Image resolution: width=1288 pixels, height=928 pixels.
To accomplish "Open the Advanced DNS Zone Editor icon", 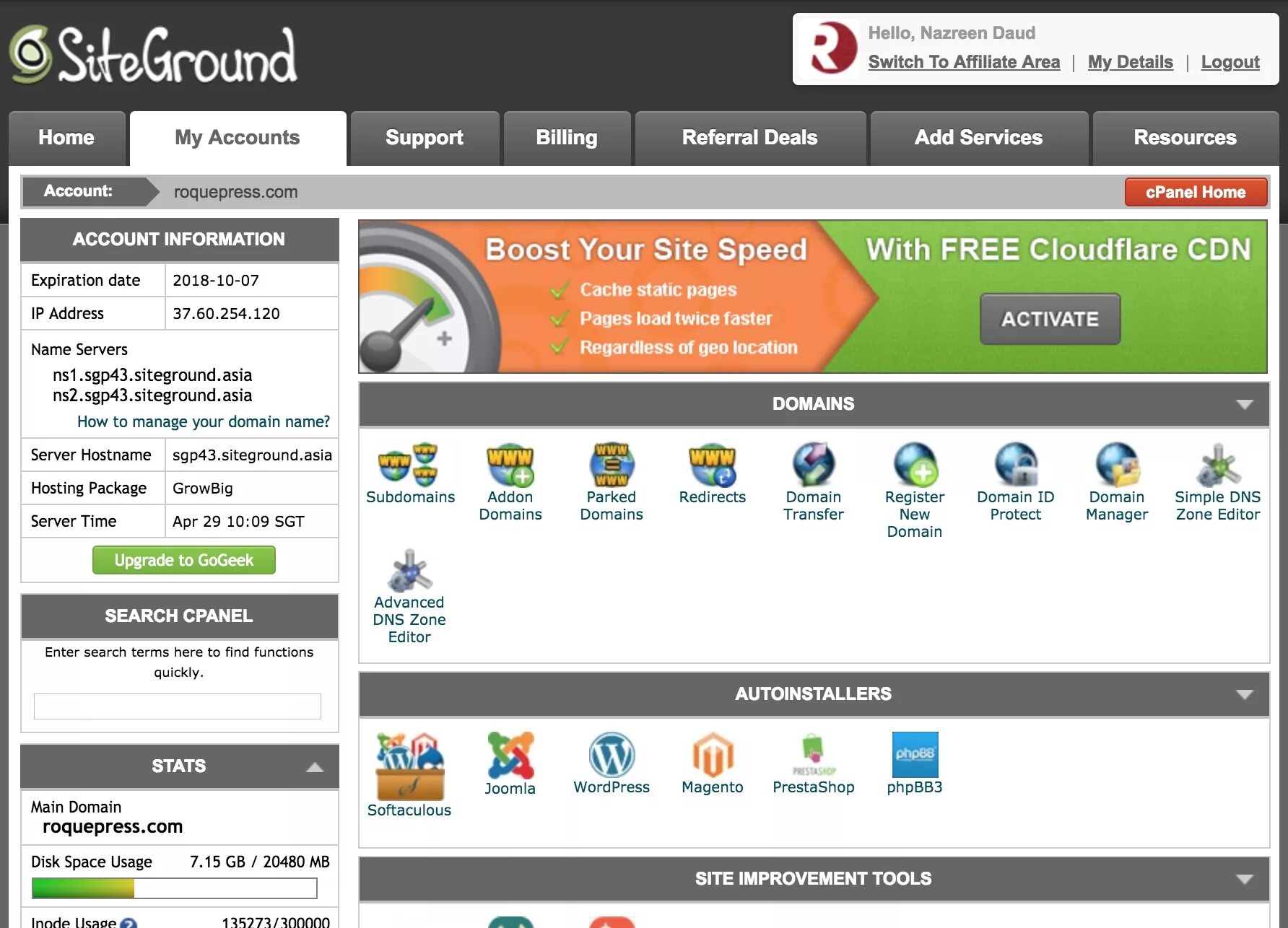I will click(409, 570).
